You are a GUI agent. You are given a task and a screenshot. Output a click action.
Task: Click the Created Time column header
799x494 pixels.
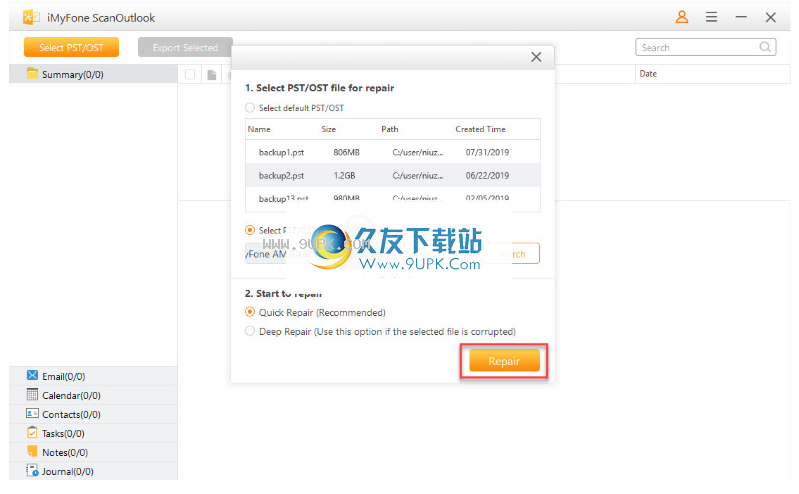[x=481, y=129]
